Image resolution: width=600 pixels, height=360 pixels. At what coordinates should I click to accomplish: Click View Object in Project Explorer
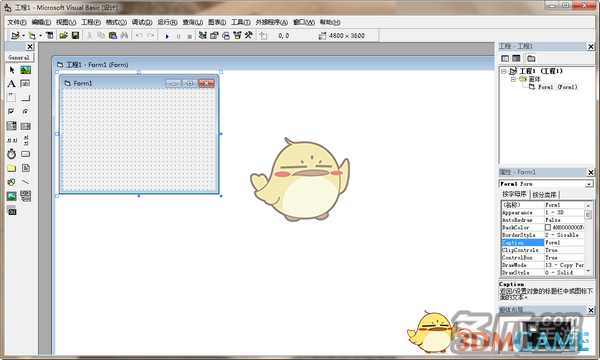[516, 58]
